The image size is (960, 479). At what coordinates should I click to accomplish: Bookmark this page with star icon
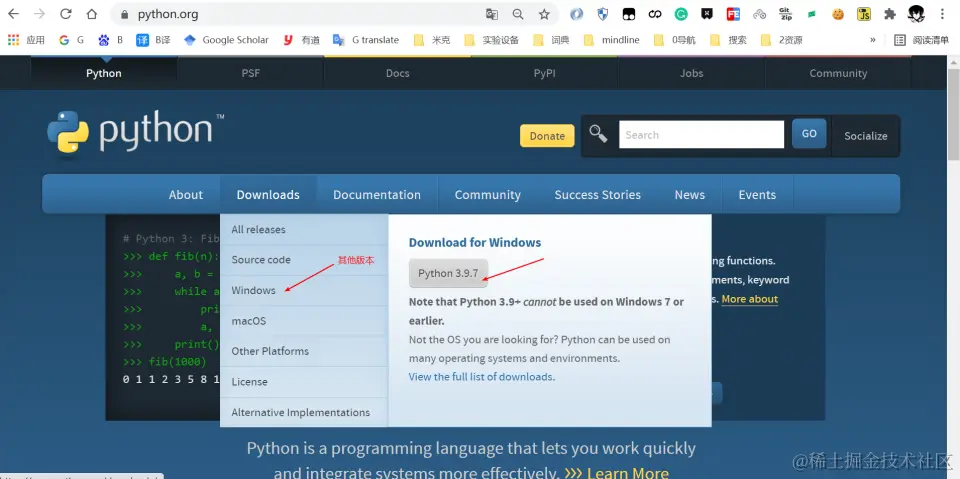[544, 14]
